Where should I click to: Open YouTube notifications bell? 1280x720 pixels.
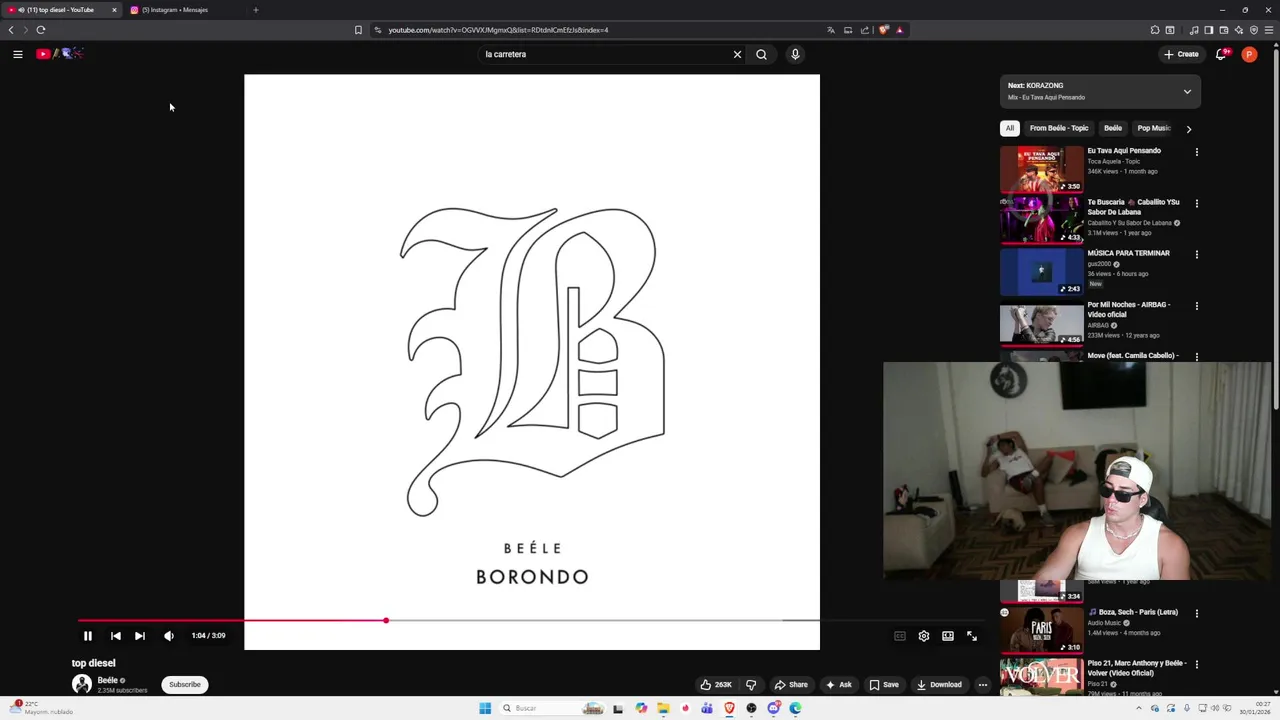1221,54
